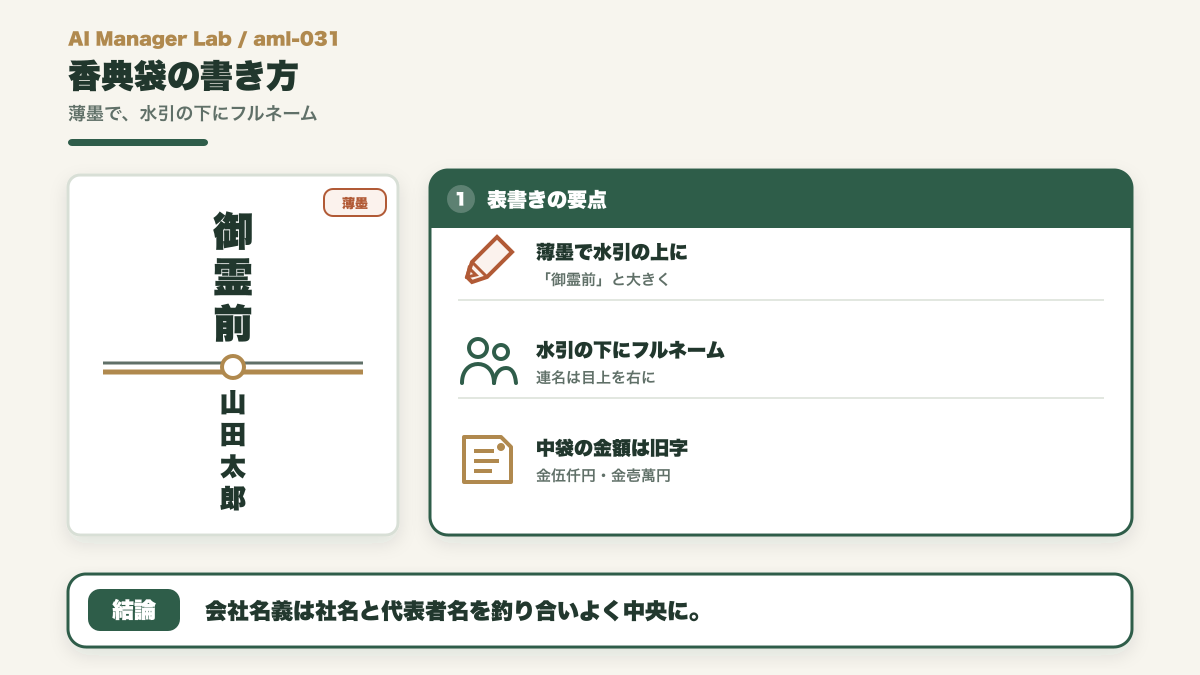Click the 結論 label badge
This screenshot has height=675, width=1200.
[134, 610]
